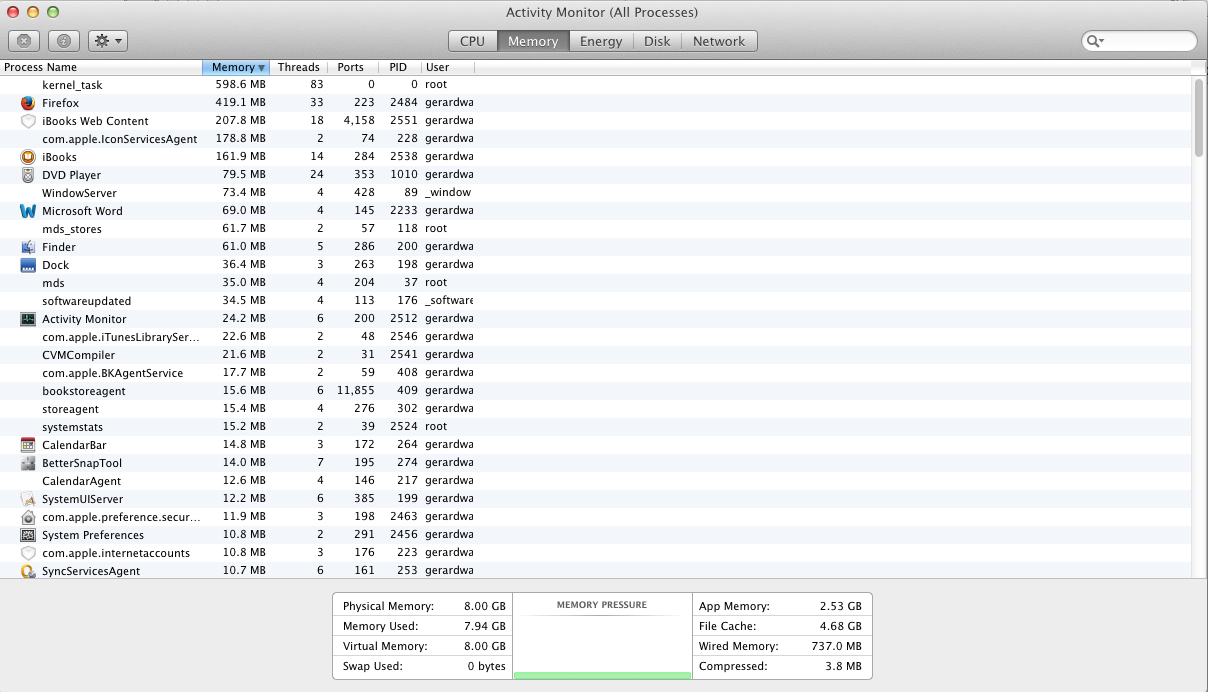Click the Inspect Process info button
The image size is (1208, 692).
(x=63, y=41)
